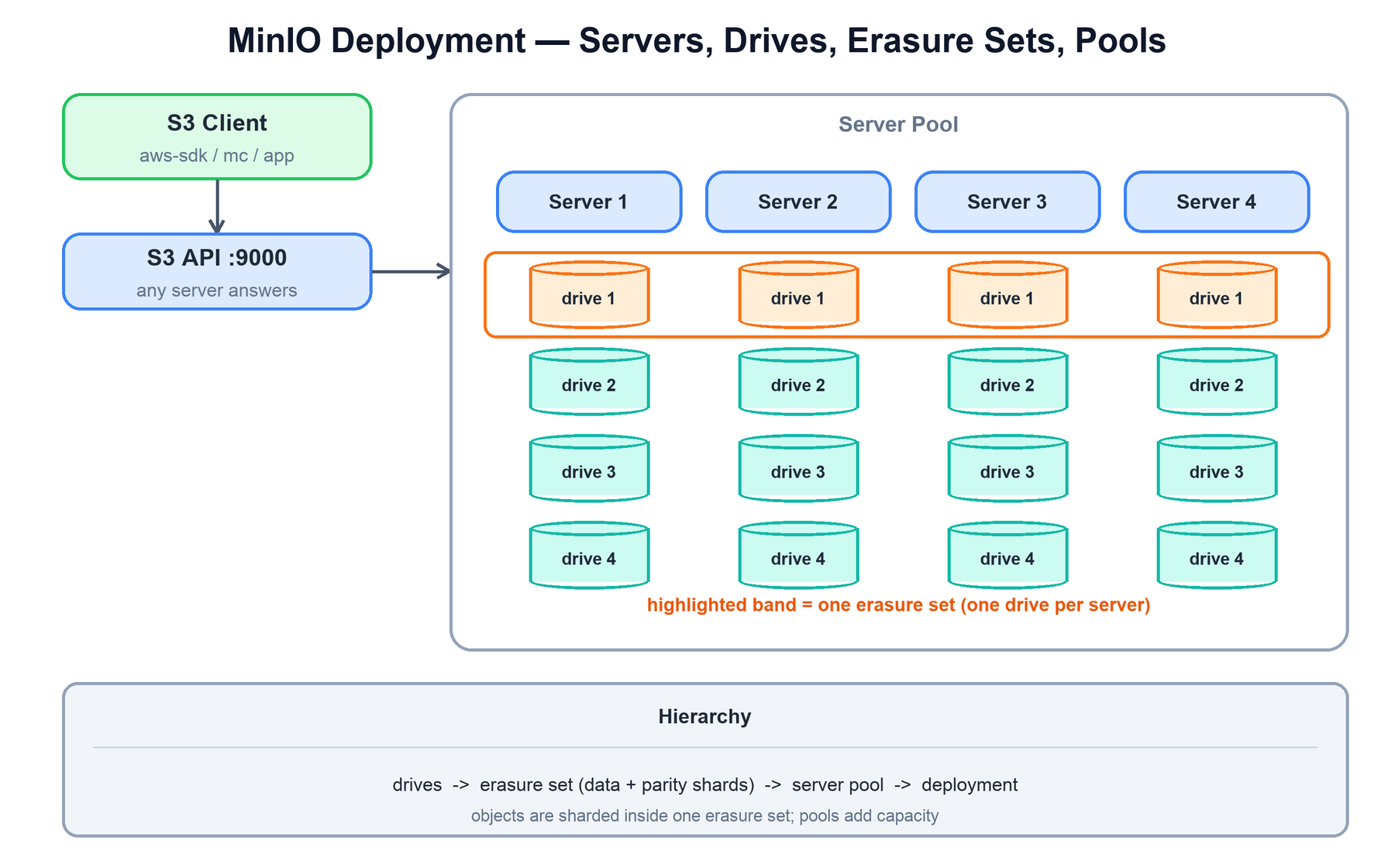Click the orange erasure set caption

899,605
